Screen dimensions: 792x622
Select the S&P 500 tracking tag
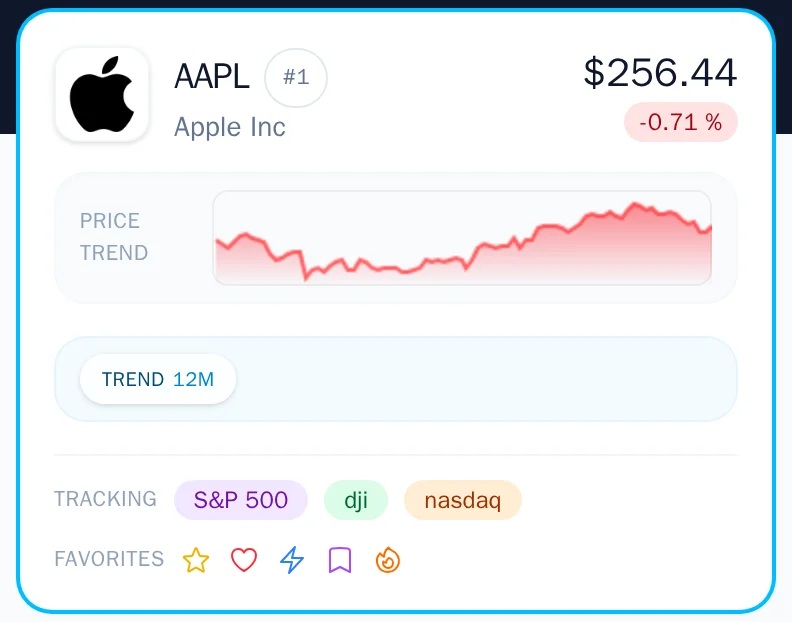pyautogui.click(x=241, y=500)
